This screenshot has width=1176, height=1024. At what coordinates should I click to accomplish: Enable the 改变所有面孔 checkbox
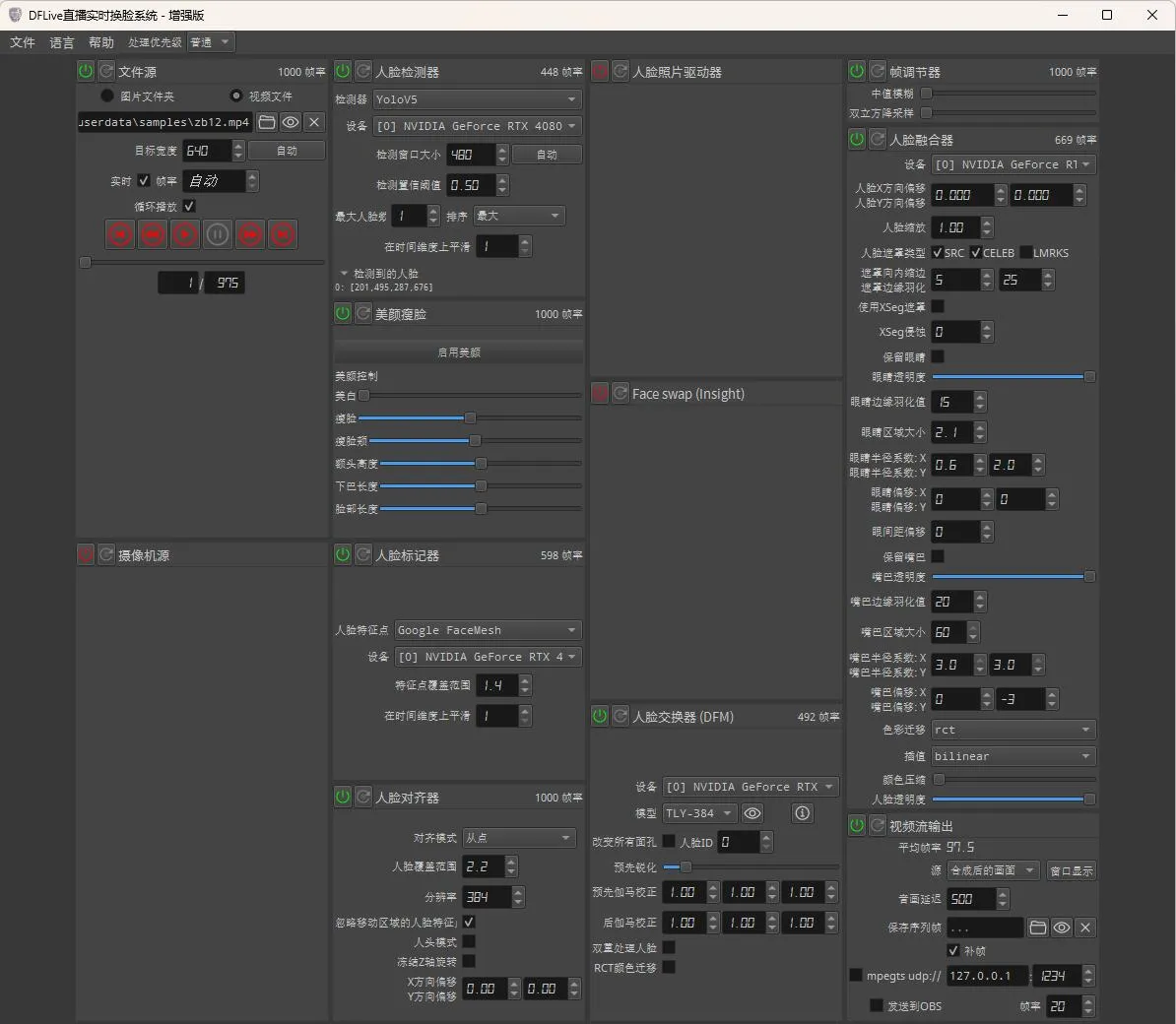coord(669,842)
